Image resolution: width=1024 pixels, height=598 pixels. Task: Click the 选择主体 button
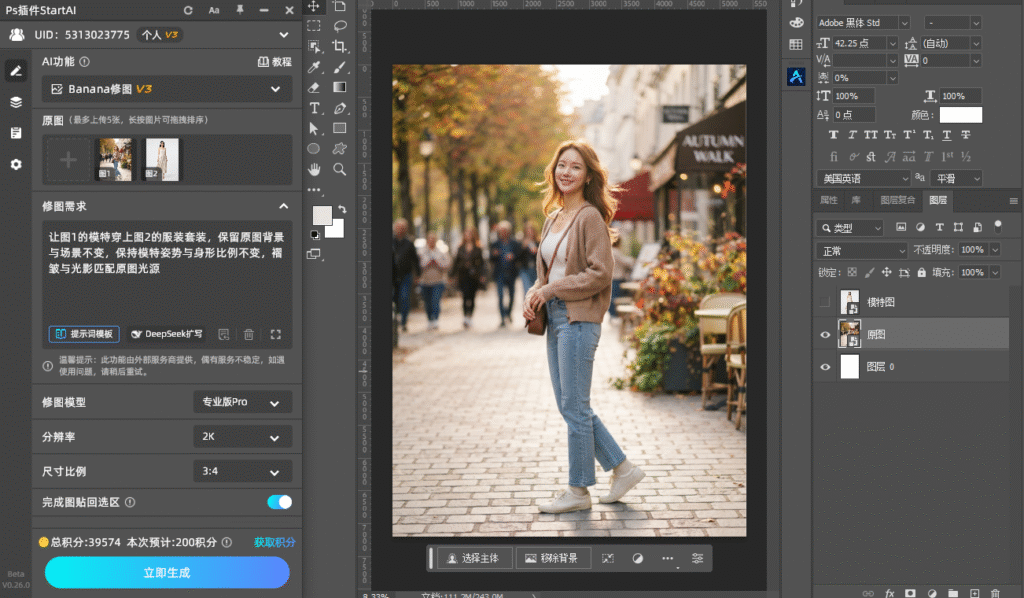pyautogui.click(x=473, y=558)
